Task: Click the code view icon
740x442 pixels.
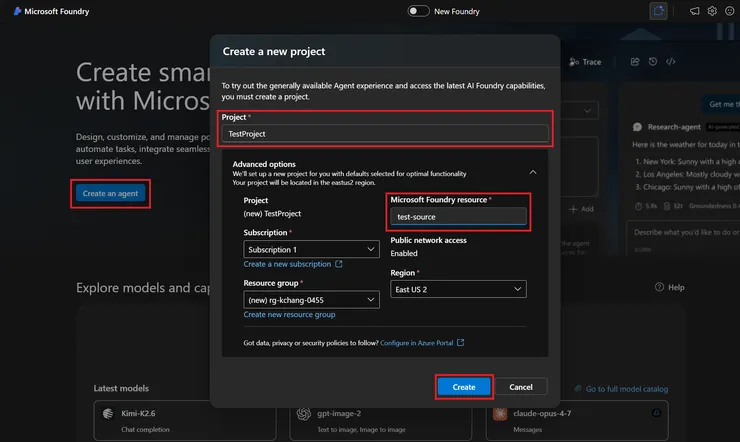Action: pos(671,62)
